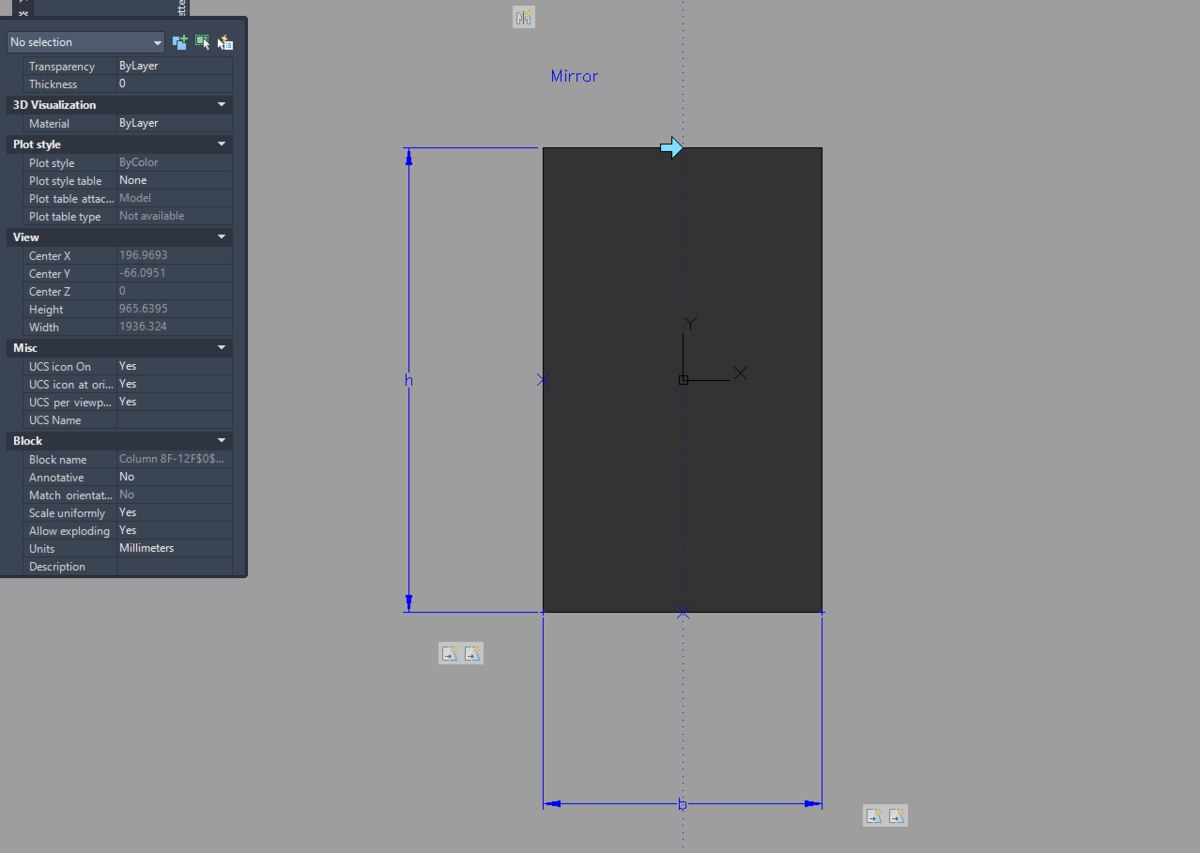Toggle the Scale uniformly value
Image resolution: width=1200 pixels, height=853 pixels.
point(174,512)
